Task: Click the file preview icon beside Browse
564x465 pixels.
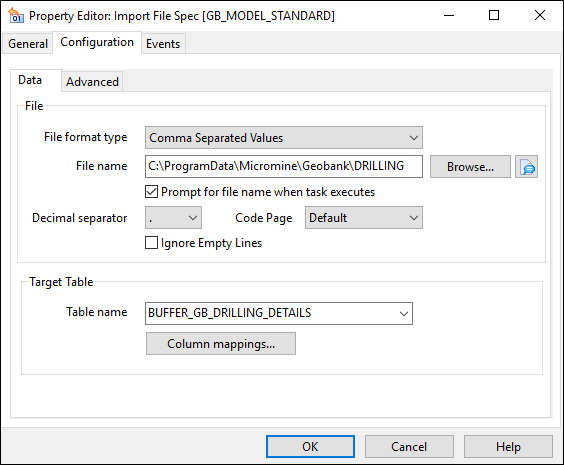Action: pos(526,167)
